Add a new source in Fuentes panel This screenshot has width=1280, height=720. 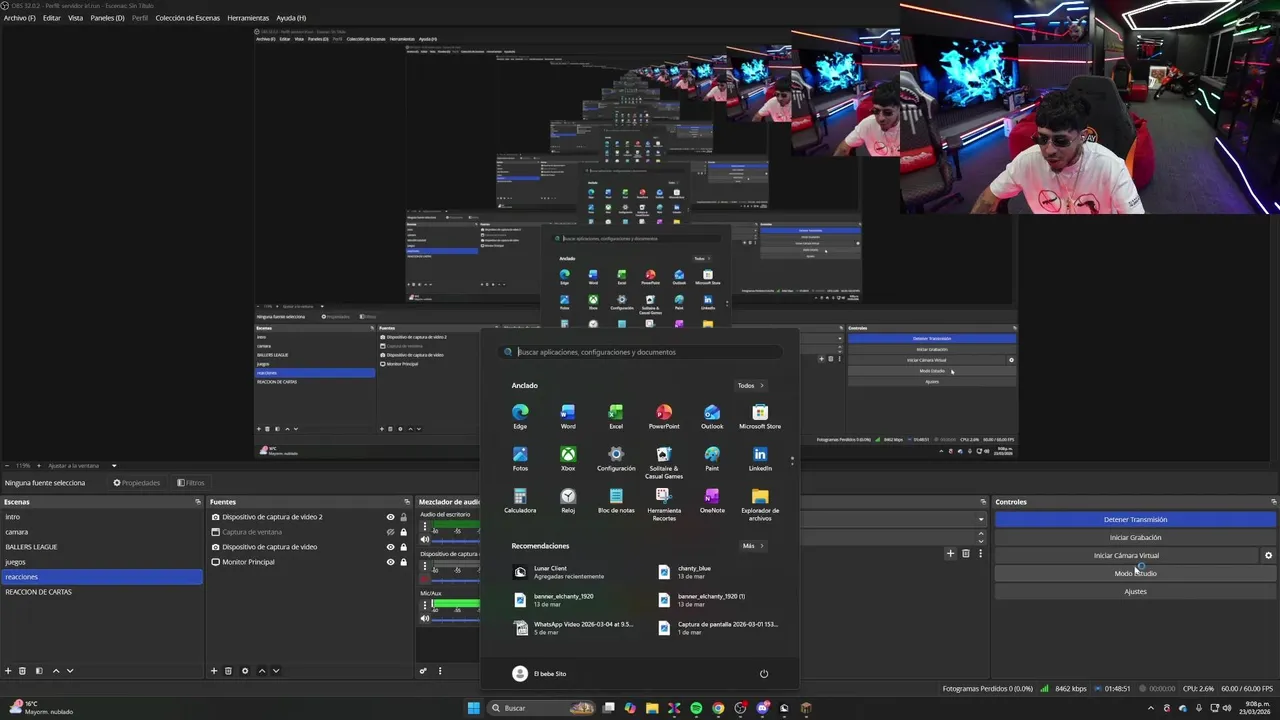click(214, 671)
